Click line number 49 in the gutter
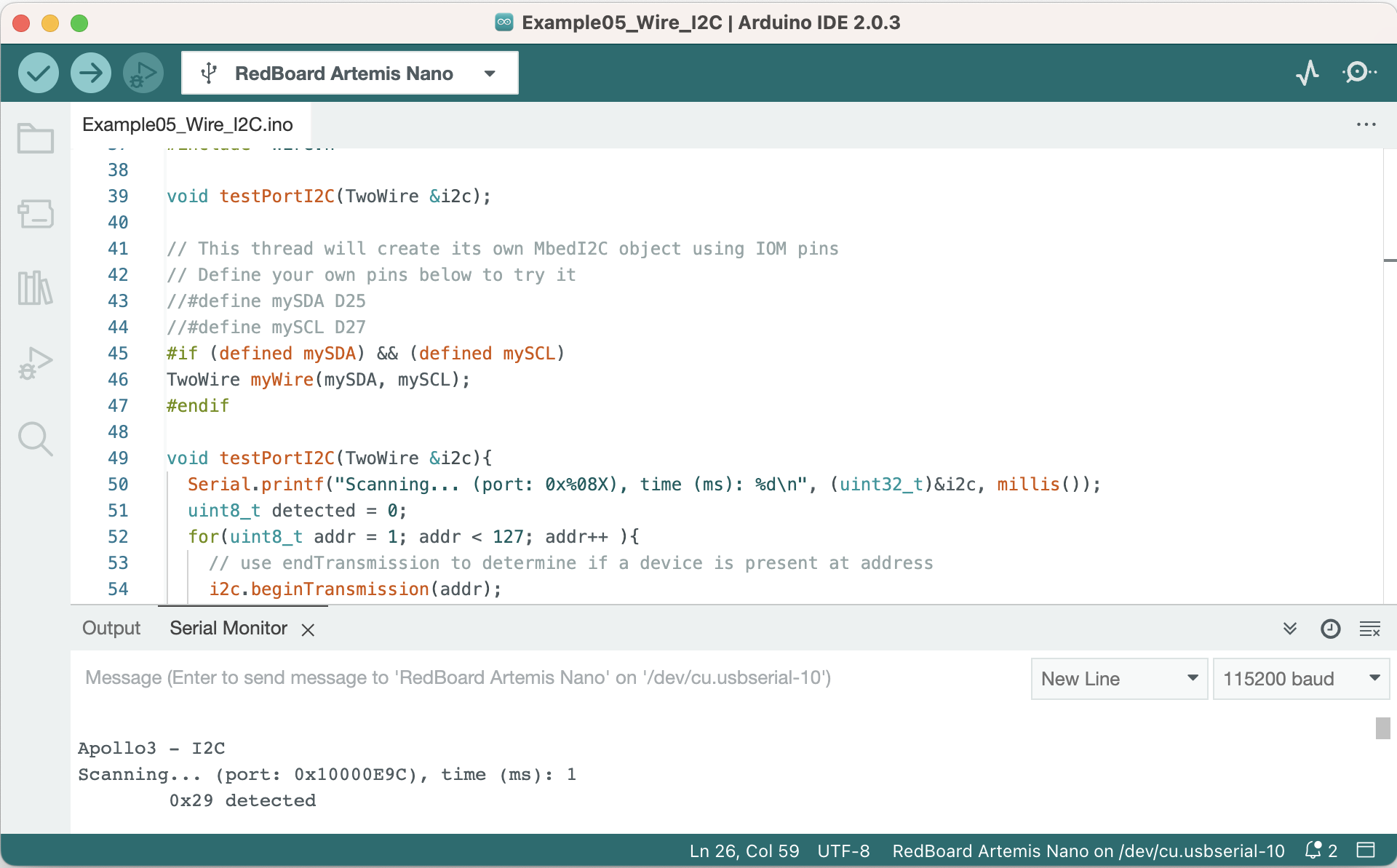 pos(118,458)
